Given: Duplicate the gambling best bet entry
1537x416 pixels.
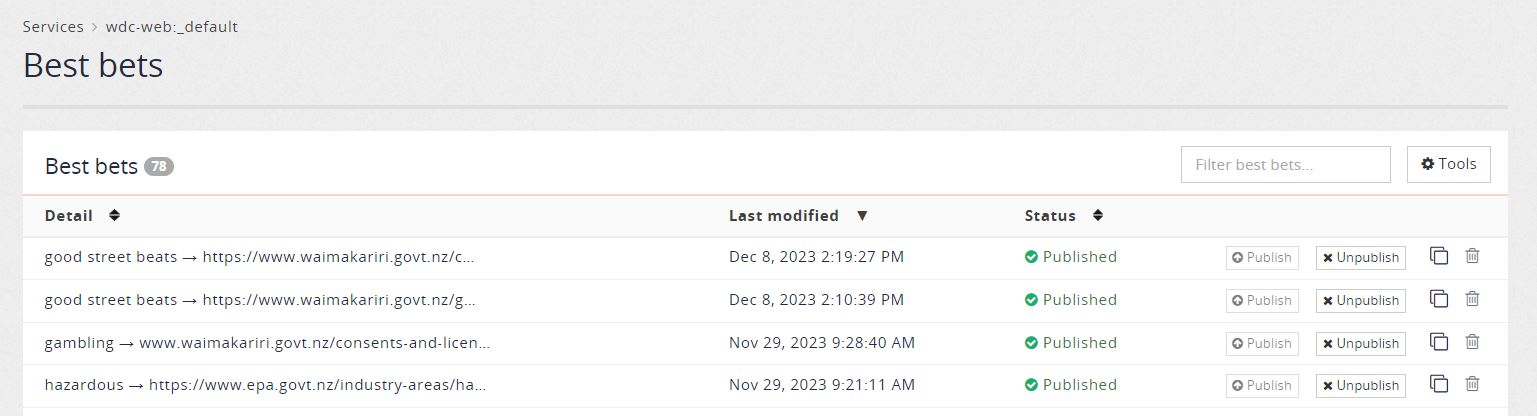Looking at the screenshot, I should tap(1439, 342).
